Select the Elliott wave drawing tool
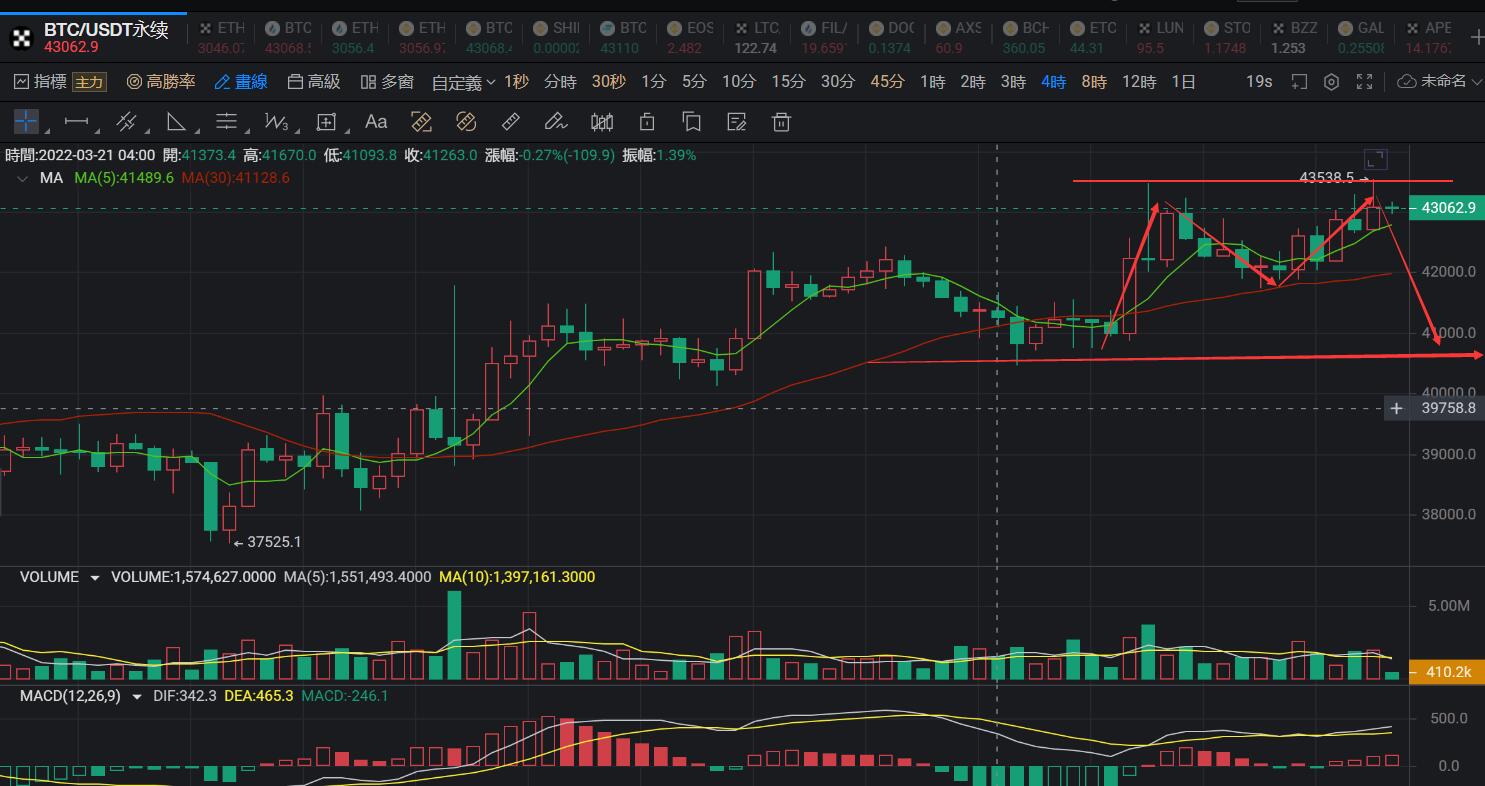1485x786 pixels. (x=276, y=122)
